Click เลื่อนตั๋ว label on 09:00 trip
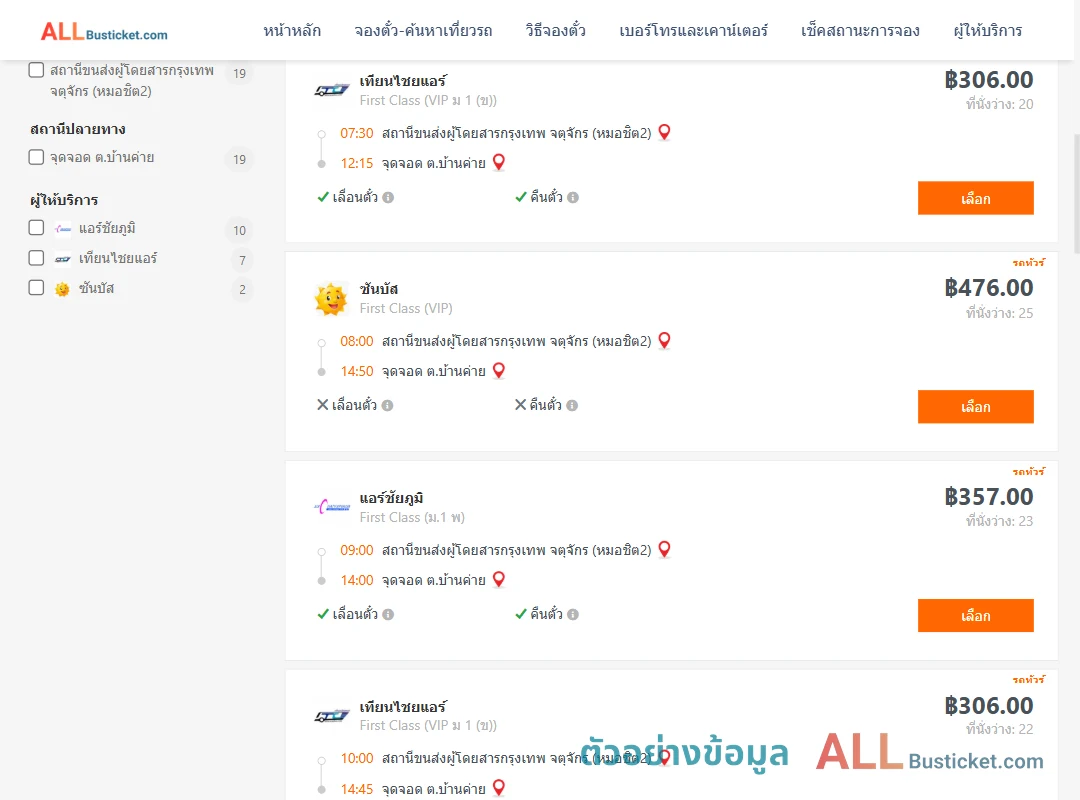This screenshot has width=1080, height=800. (x=355, y=614)
